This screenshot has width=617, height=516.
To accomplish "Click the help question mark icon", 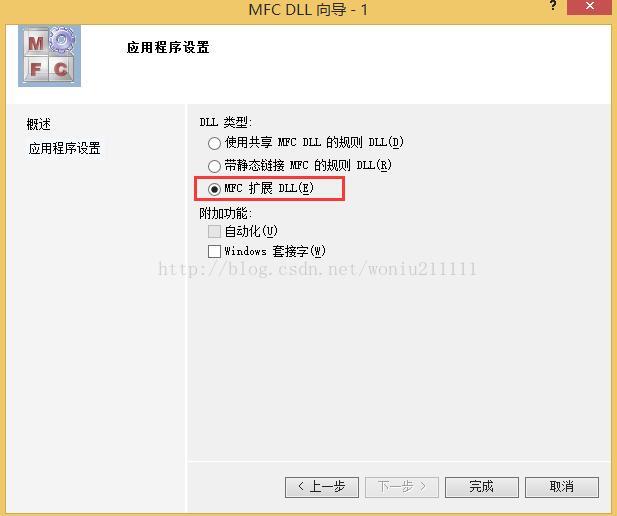I will (x=553, y=6).
